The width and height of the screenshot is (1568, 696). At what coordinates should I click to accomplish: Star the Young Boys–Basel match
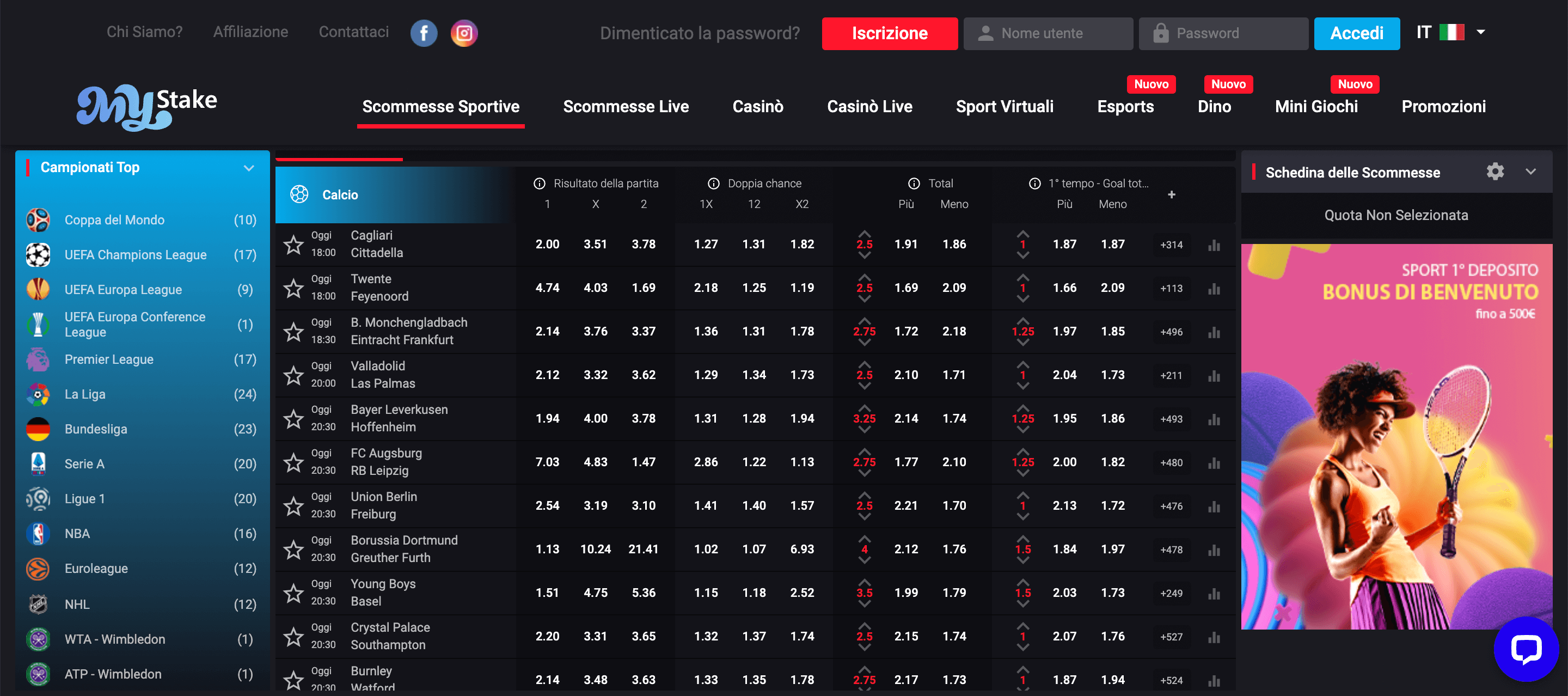pos(293,593)
